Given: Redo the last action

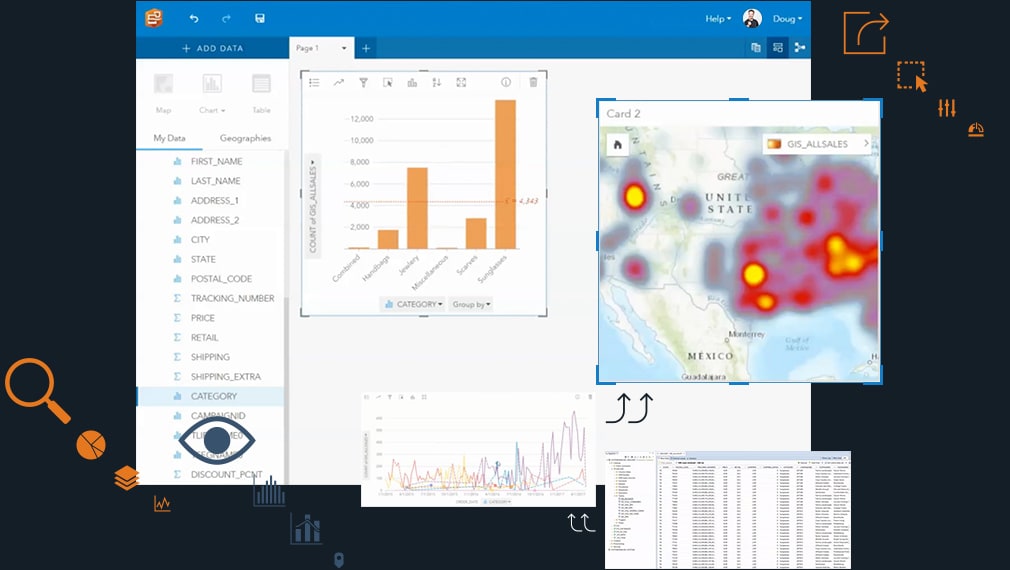Looking at the screenshot, I should (x=226, y=19).
